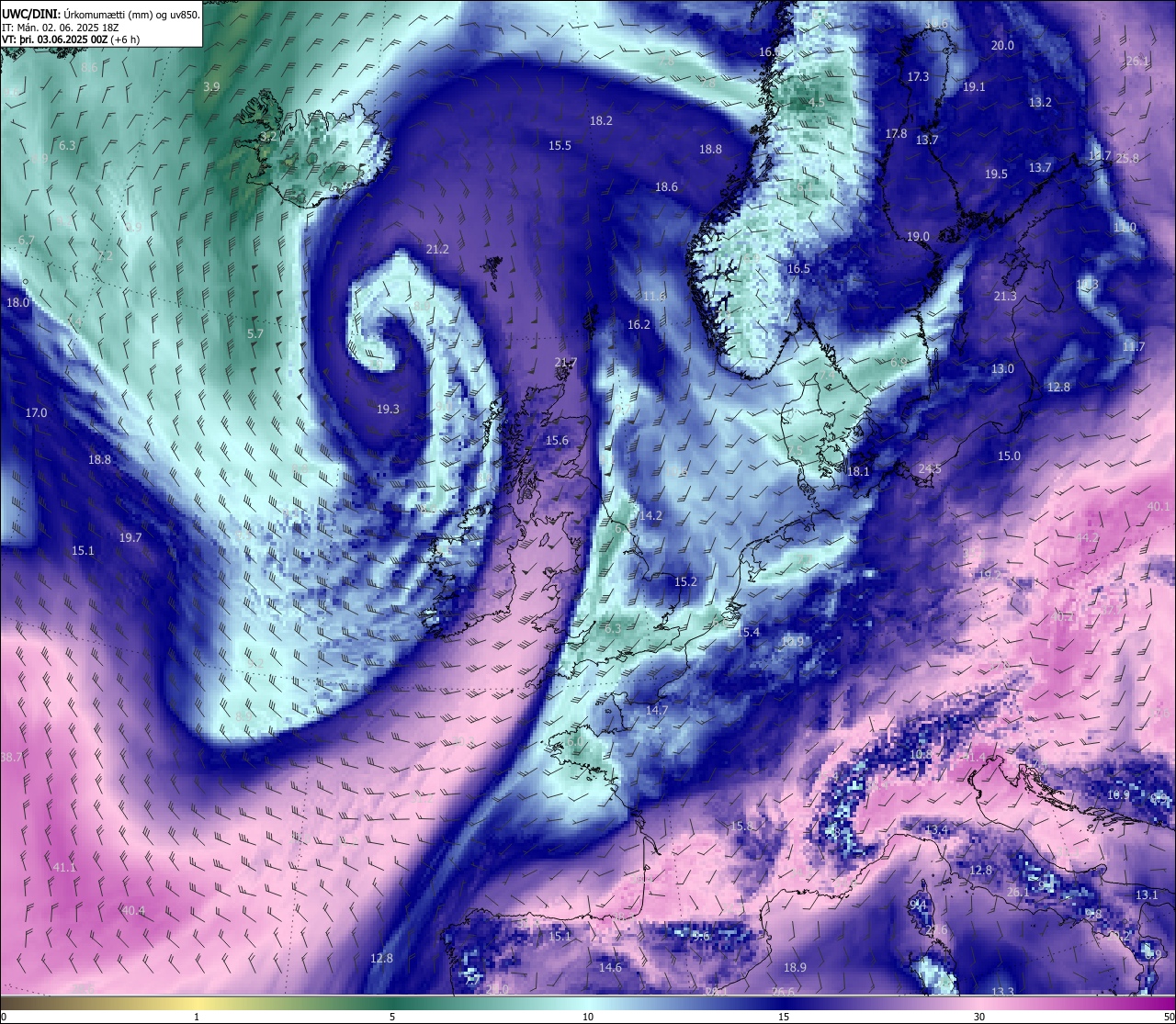Click the 15.0 value over Poland

click(x=1009, y=456)
